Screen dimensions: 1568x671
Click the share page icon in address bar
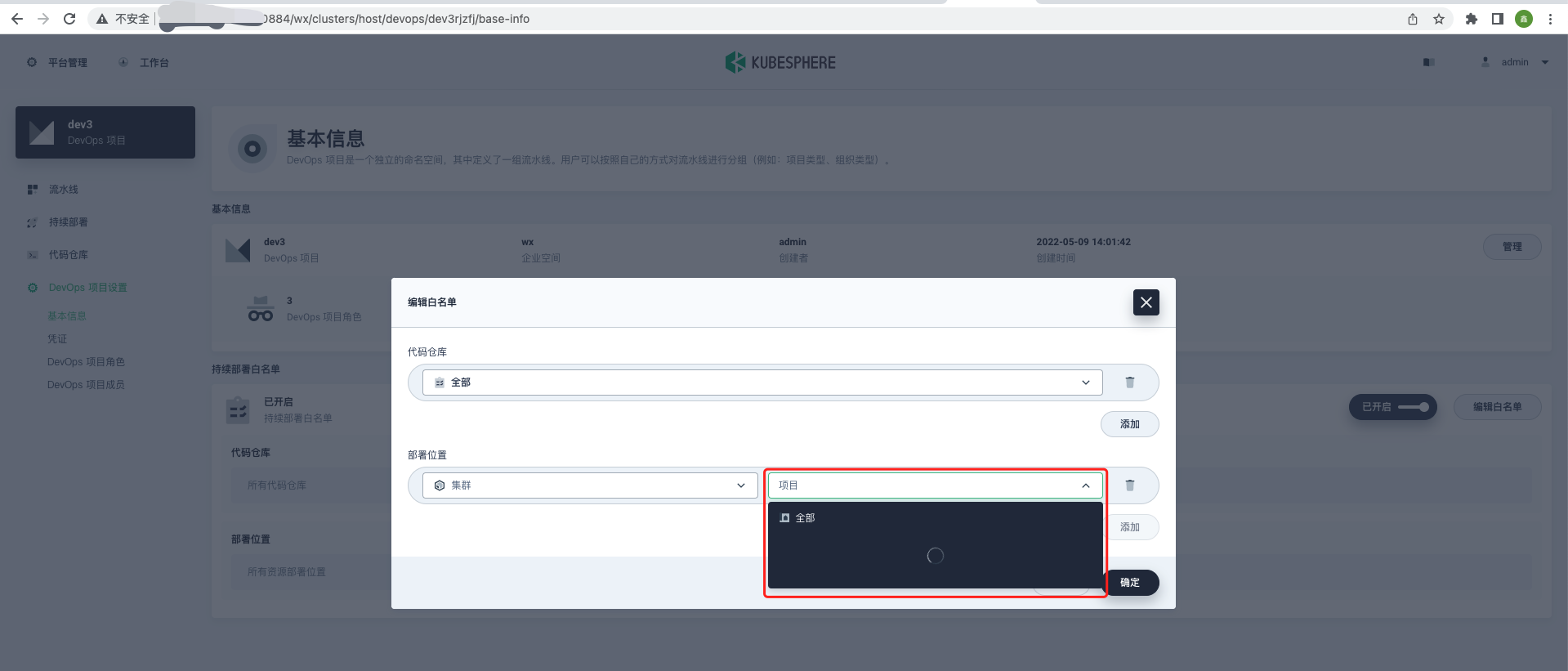(1413, 19)
